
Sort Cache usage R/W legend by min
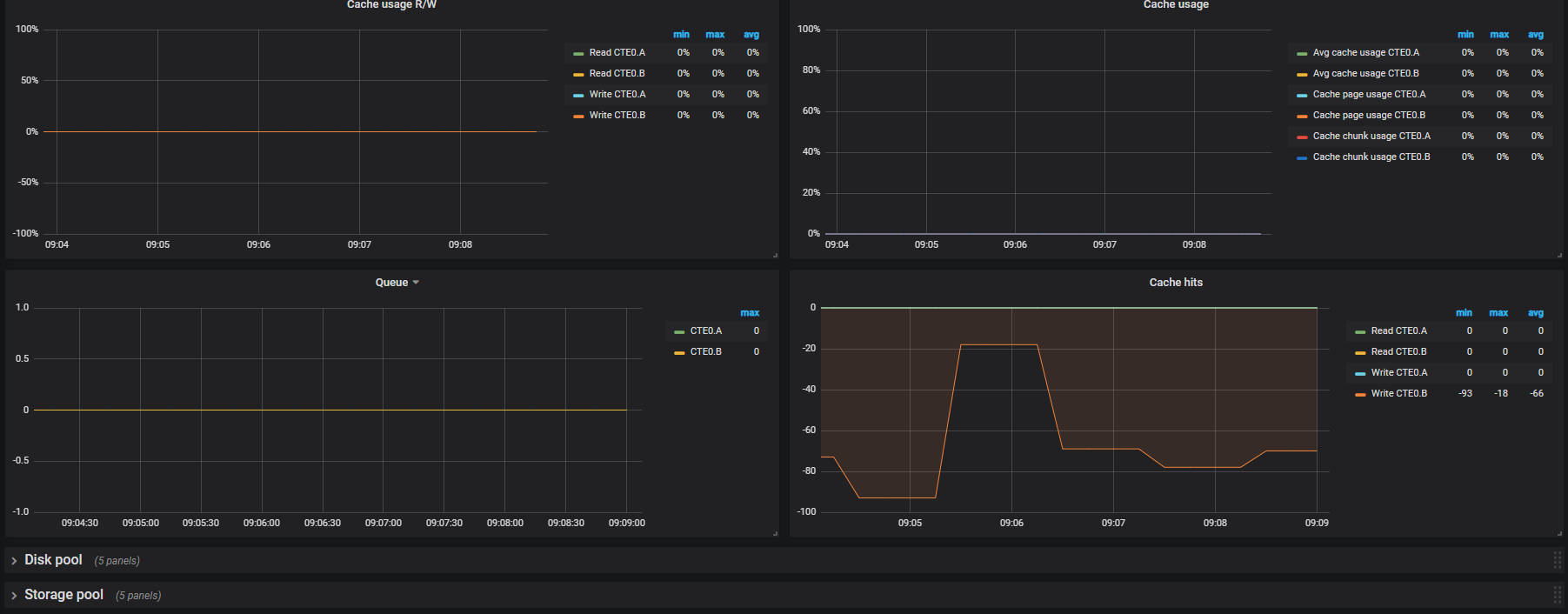(681, 35)
